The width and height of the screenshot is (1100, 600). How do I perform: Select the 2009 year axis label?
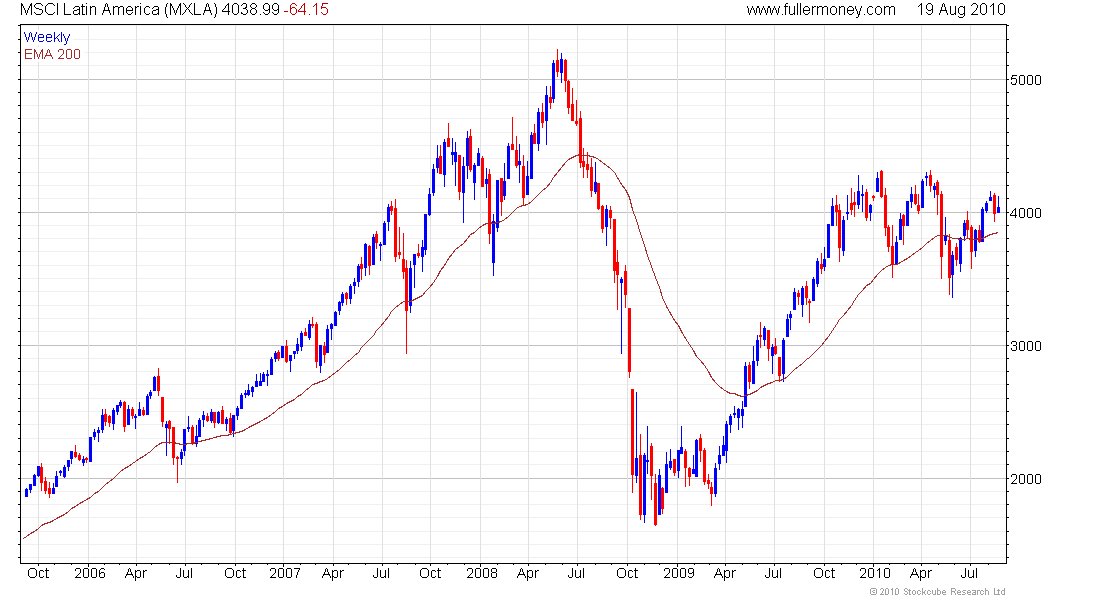(678, 573)
